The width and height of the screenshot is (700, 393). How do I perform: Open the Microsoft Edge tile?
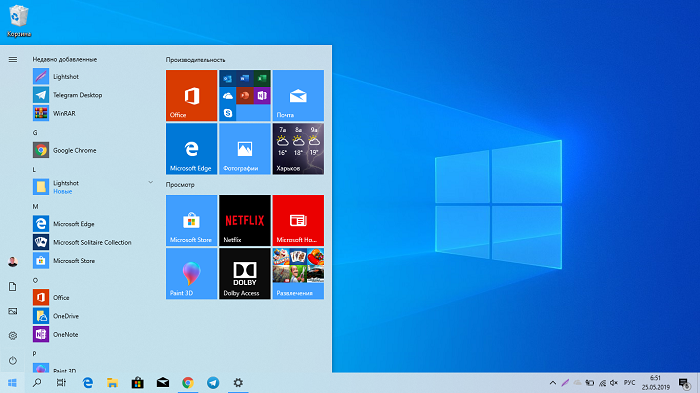click(x=192, y=149)
